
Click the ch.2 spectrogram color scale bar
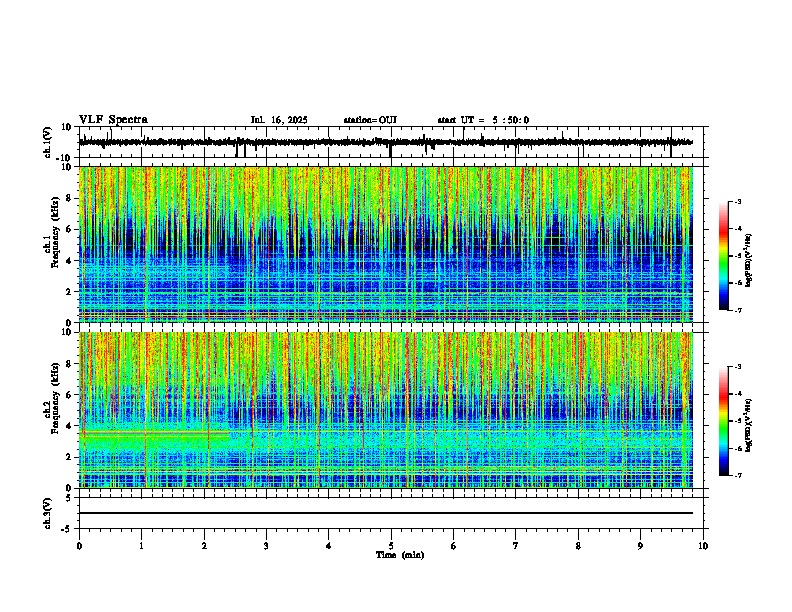[724, 421]
